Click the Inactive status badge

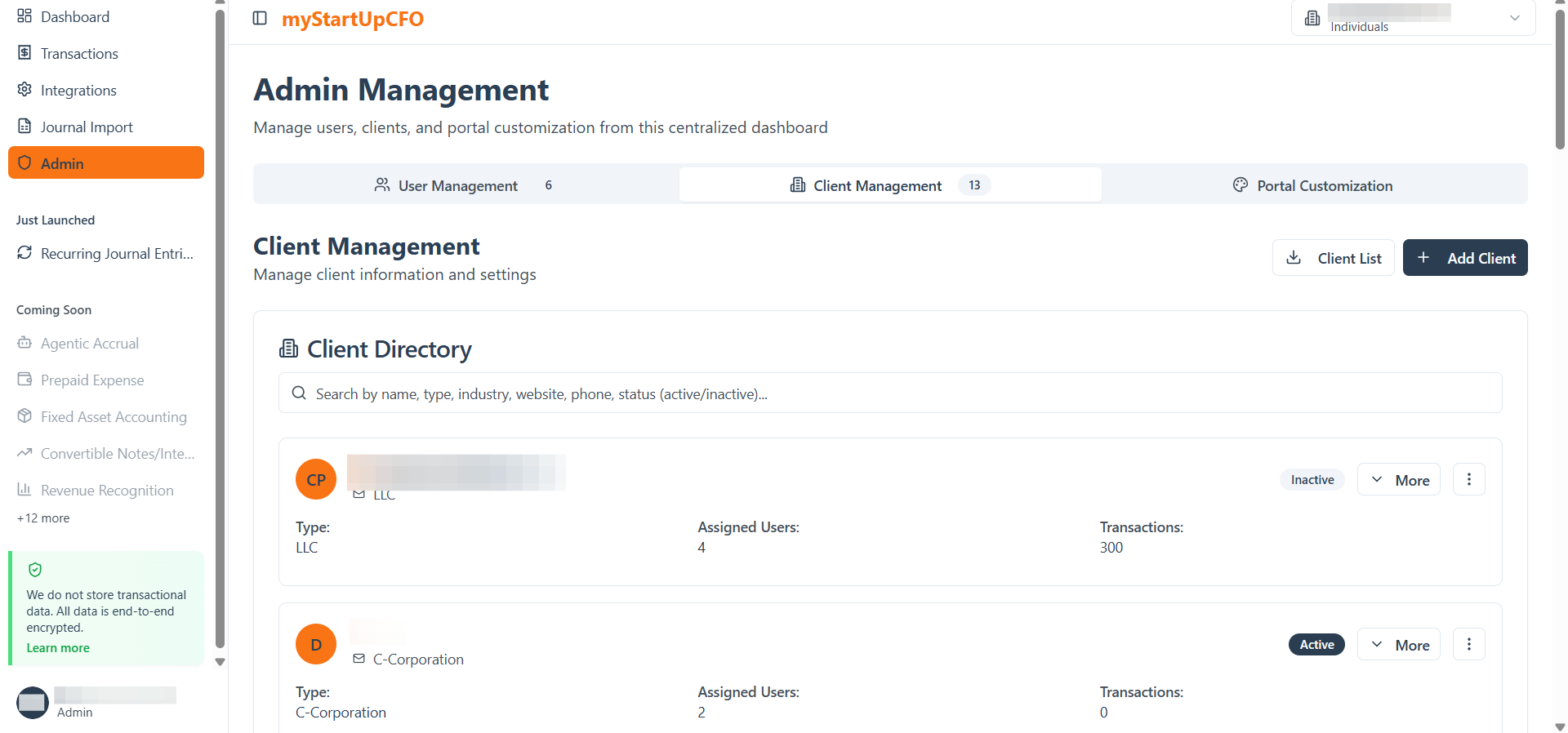pos(1312,479)
